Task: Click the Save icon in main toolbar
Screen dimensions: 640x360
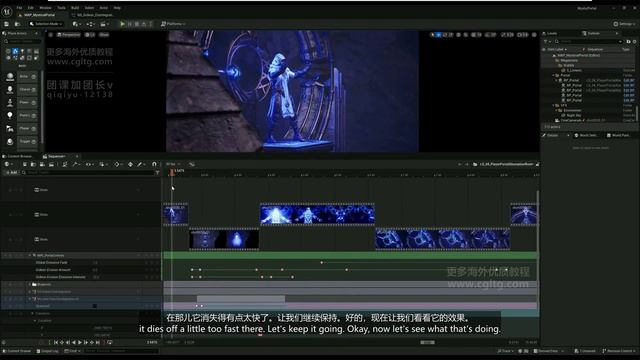Action: click(7, 24)
